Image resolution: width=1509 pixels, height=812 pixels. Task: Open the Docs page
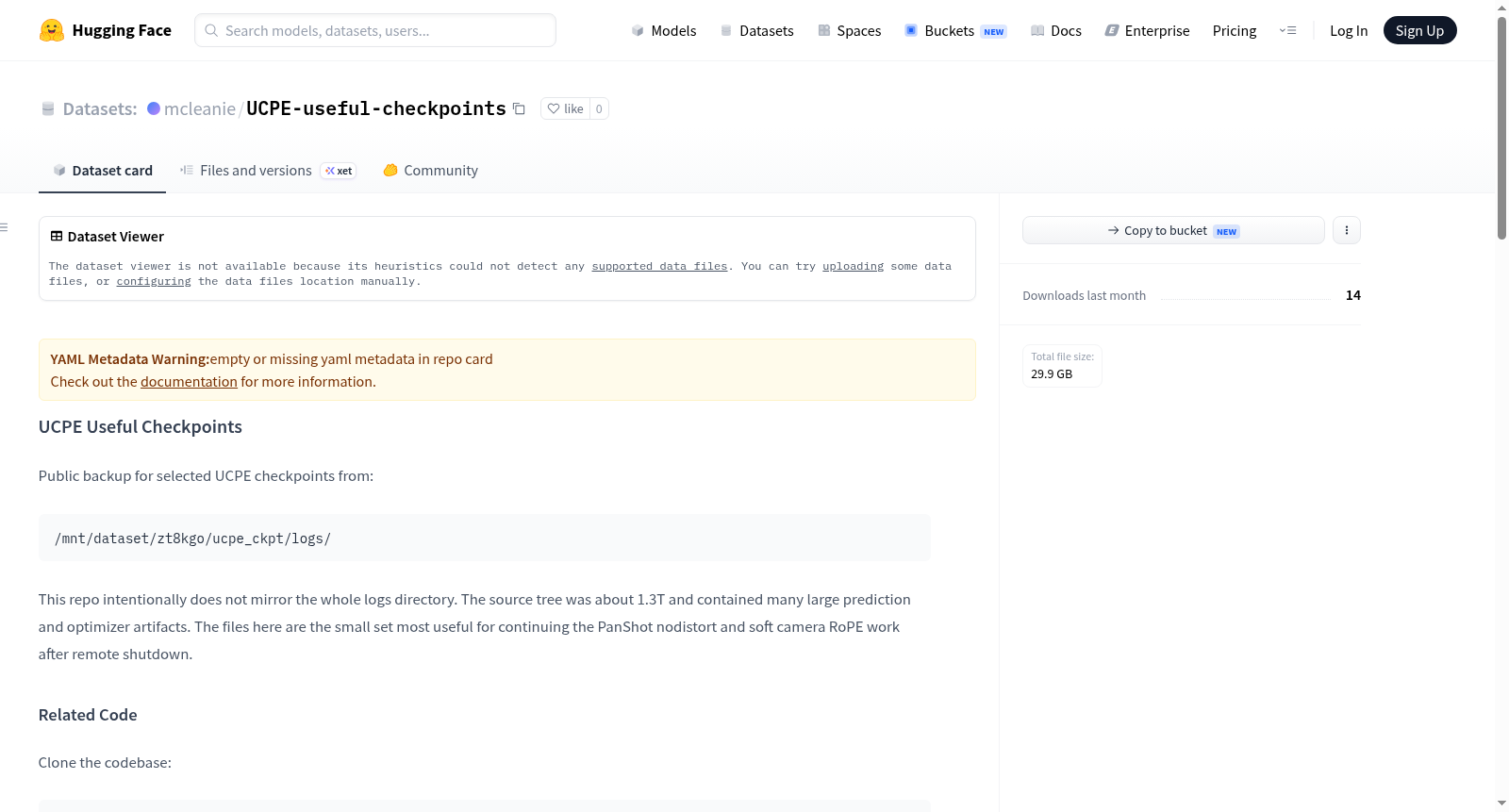coord(1056,30)
